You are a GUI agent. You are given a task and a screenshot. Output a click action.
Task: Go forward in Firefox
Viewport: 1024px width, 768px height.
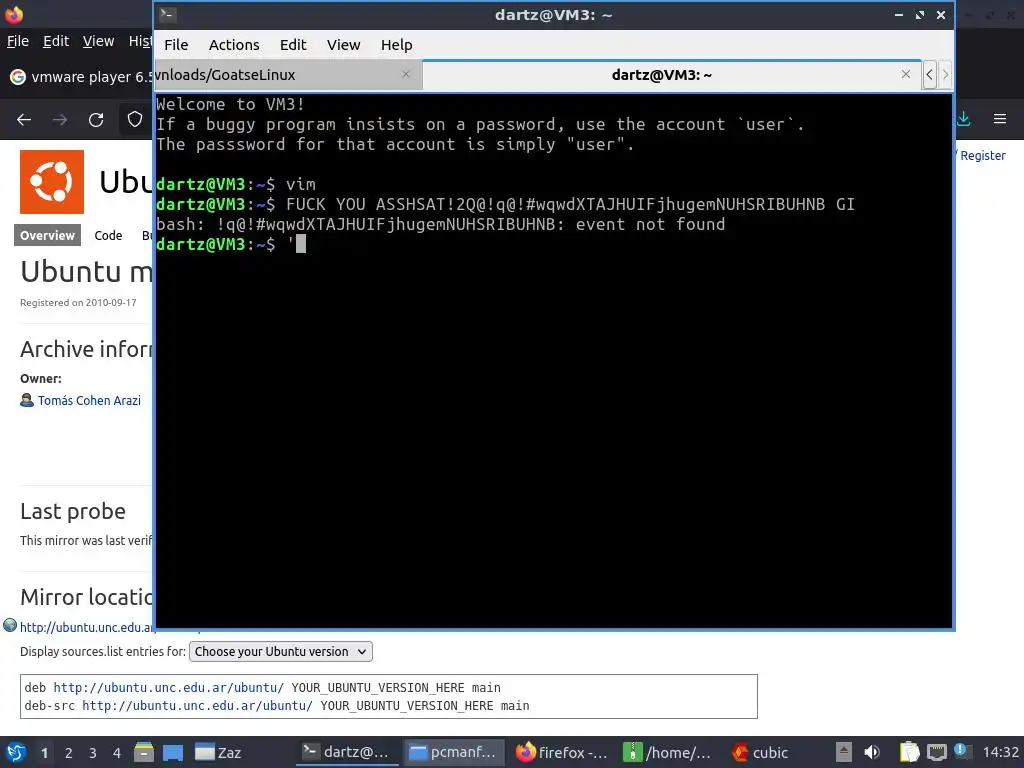[x=60, y=120]
